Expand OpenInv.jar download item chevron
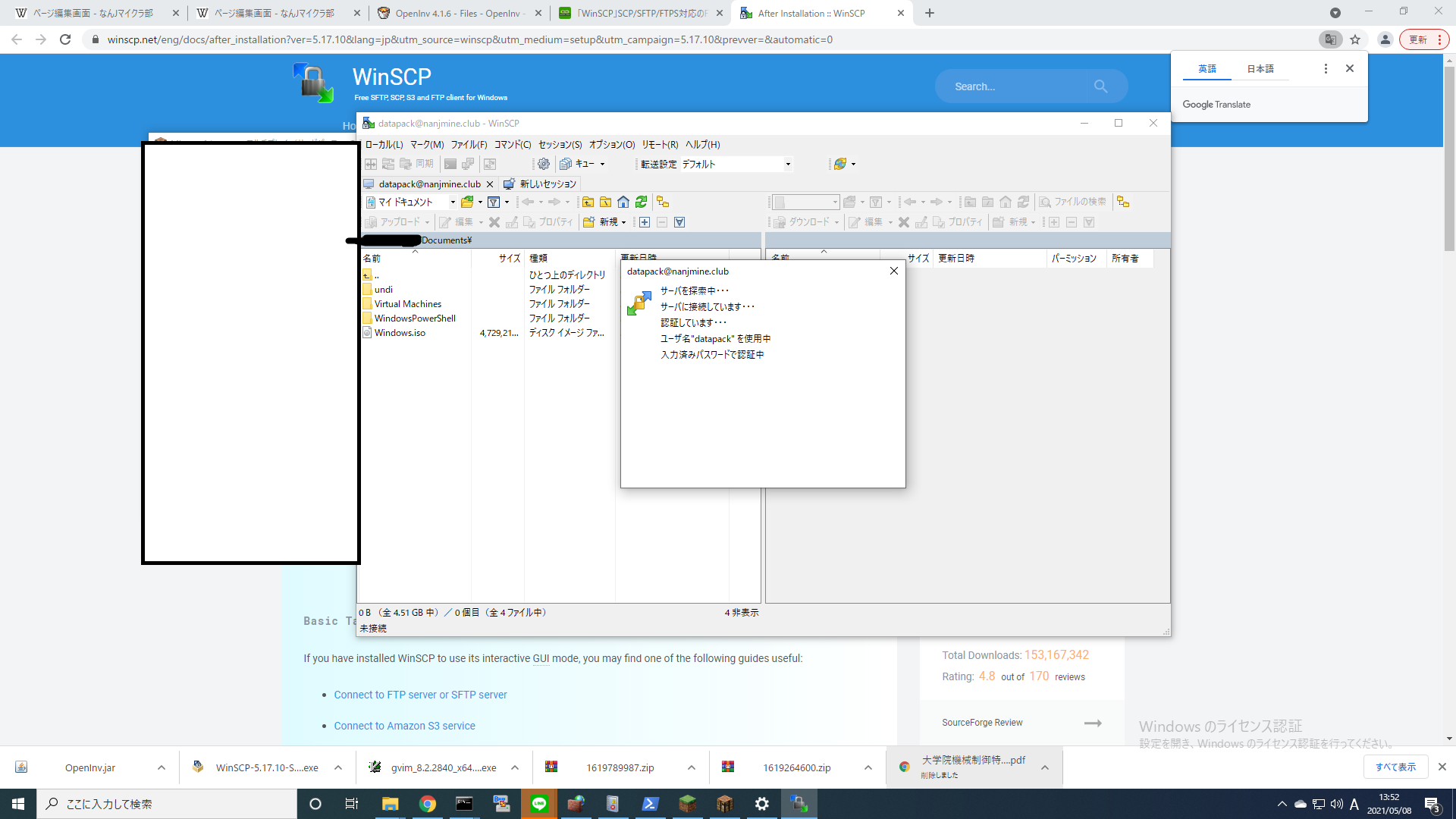 [x=162, y=767]
